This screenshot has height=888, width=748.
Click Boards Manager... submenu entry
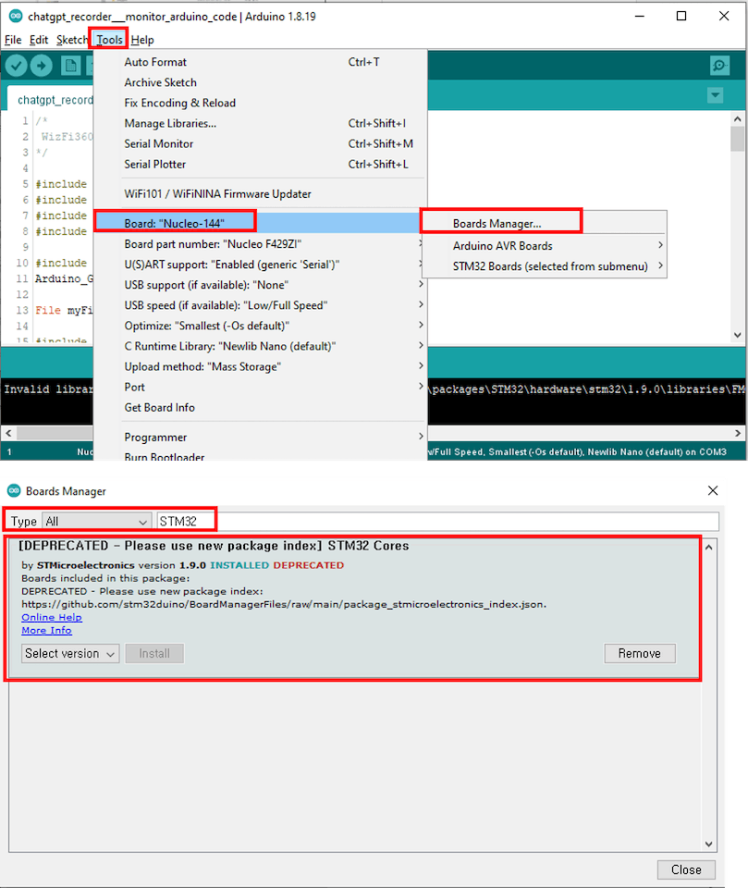click(x=545, y=223)
